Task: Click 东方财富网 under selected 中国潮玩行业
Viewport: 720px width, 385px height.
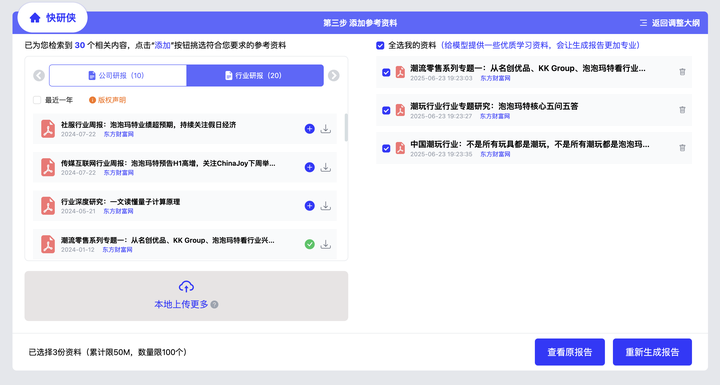Action: click(x=495, y=154)
